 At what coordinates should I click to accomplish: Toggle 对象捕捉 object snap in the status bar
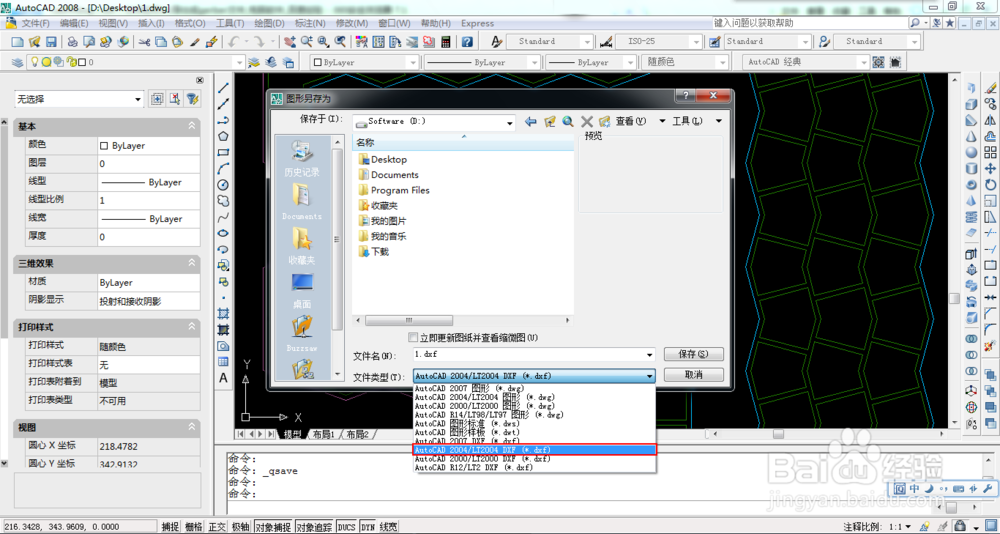coord(273,527)
